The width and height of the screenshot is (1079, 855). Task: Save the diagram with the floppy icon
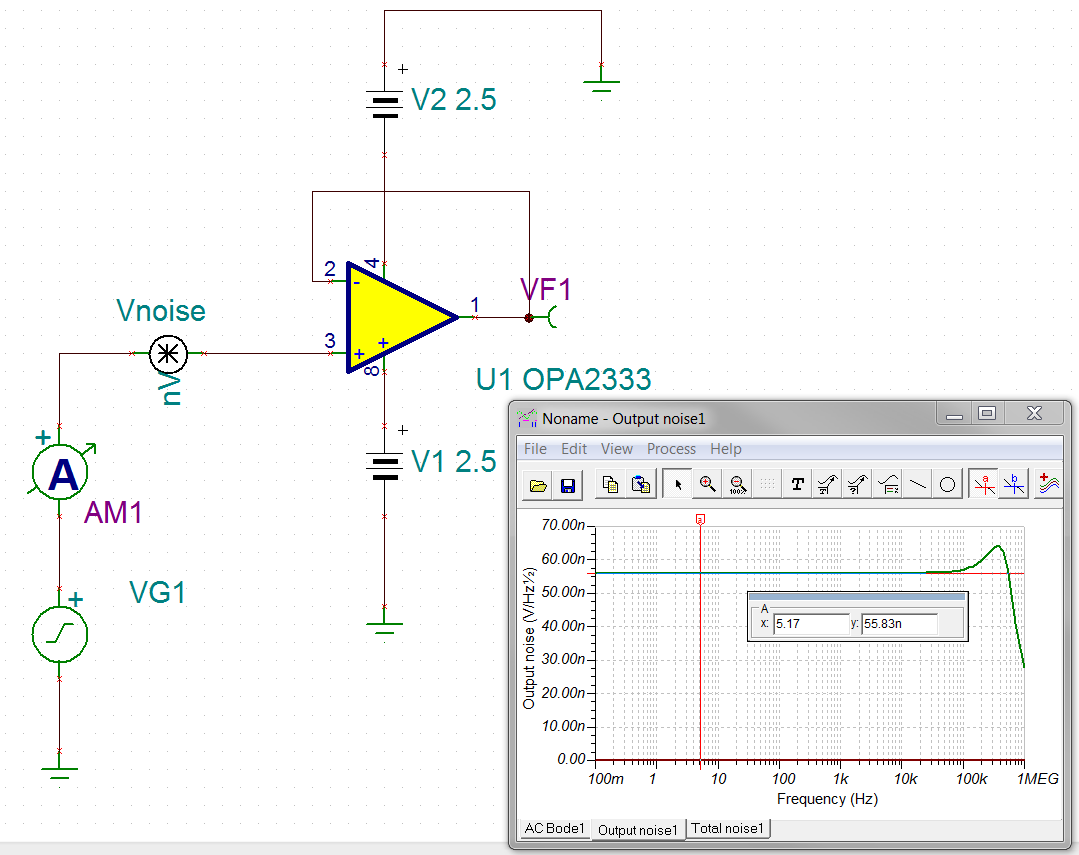[x=568, y=485]
